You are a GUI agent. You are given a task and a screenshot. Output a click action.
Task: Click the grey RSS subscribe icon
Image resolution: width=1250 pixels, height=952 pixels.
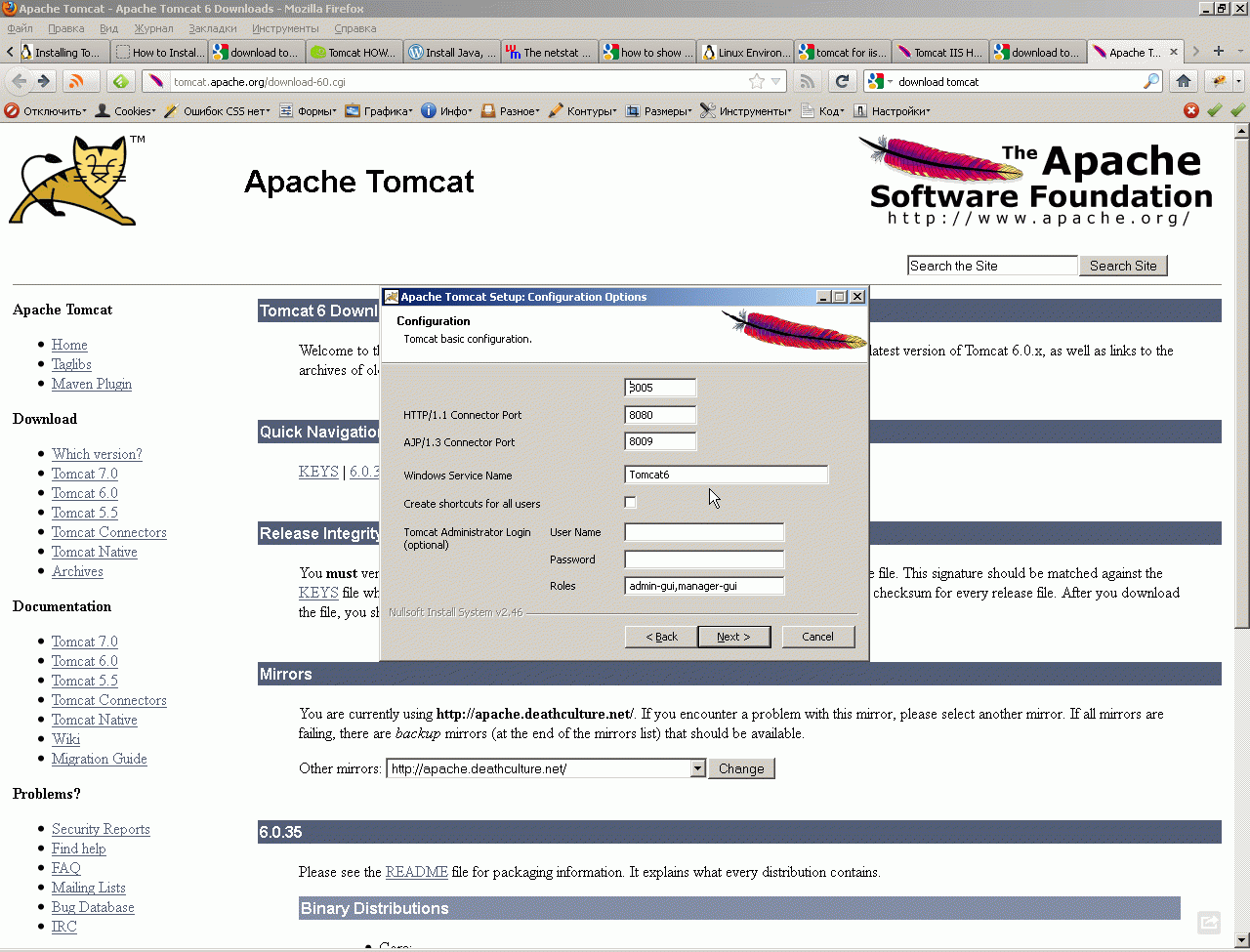pos(807,81)
